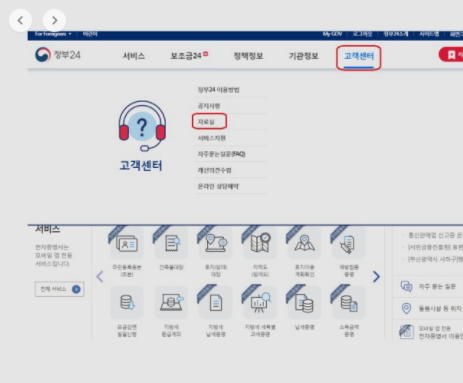463x383 pixels.
Task: Open the 지방세 환급계좌 icon
Action: point(171,303)
